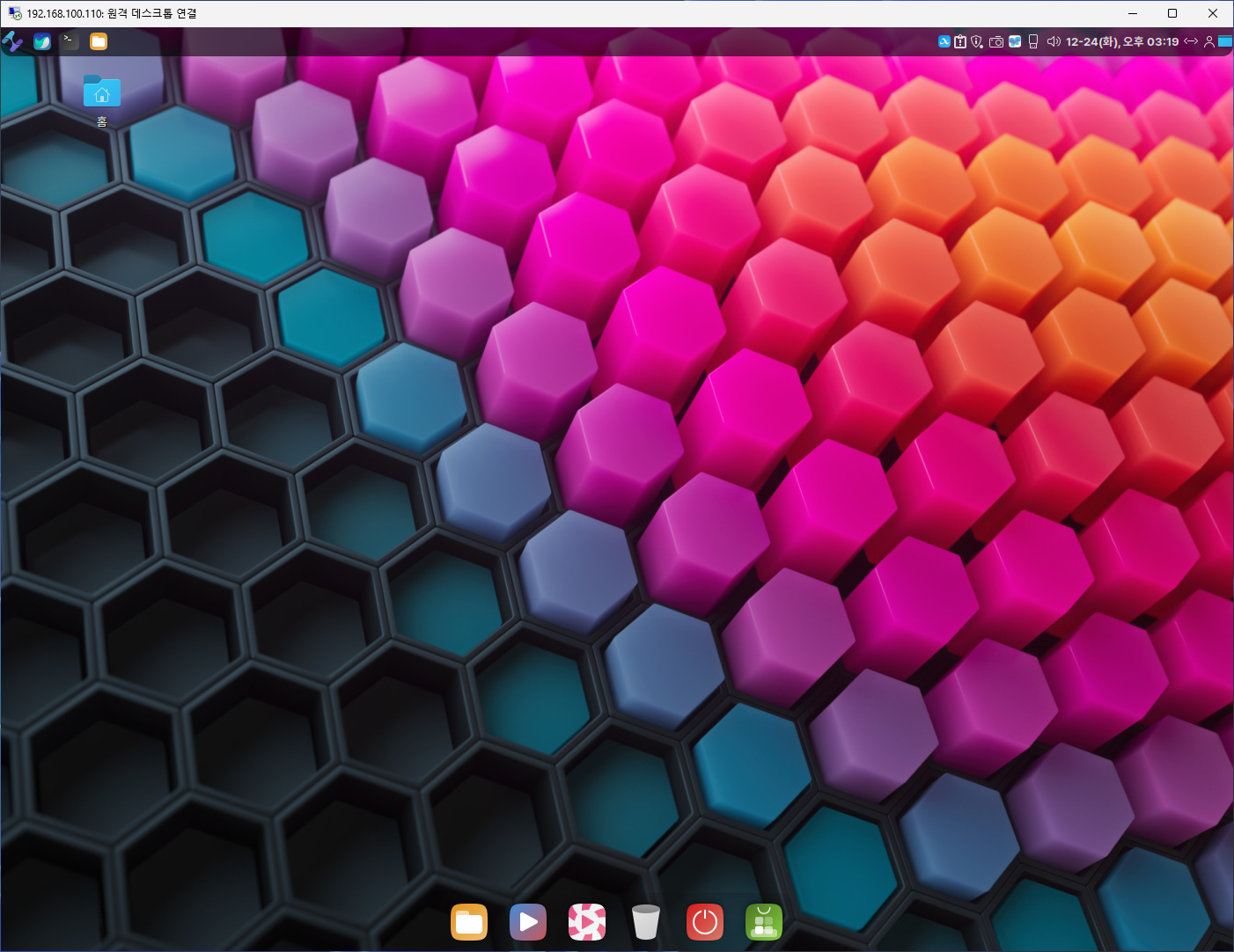Open the launcher menu icon in the top panel
Image resolution: width=1234 pixels, height=952 pixels.
tap(12, 41)
